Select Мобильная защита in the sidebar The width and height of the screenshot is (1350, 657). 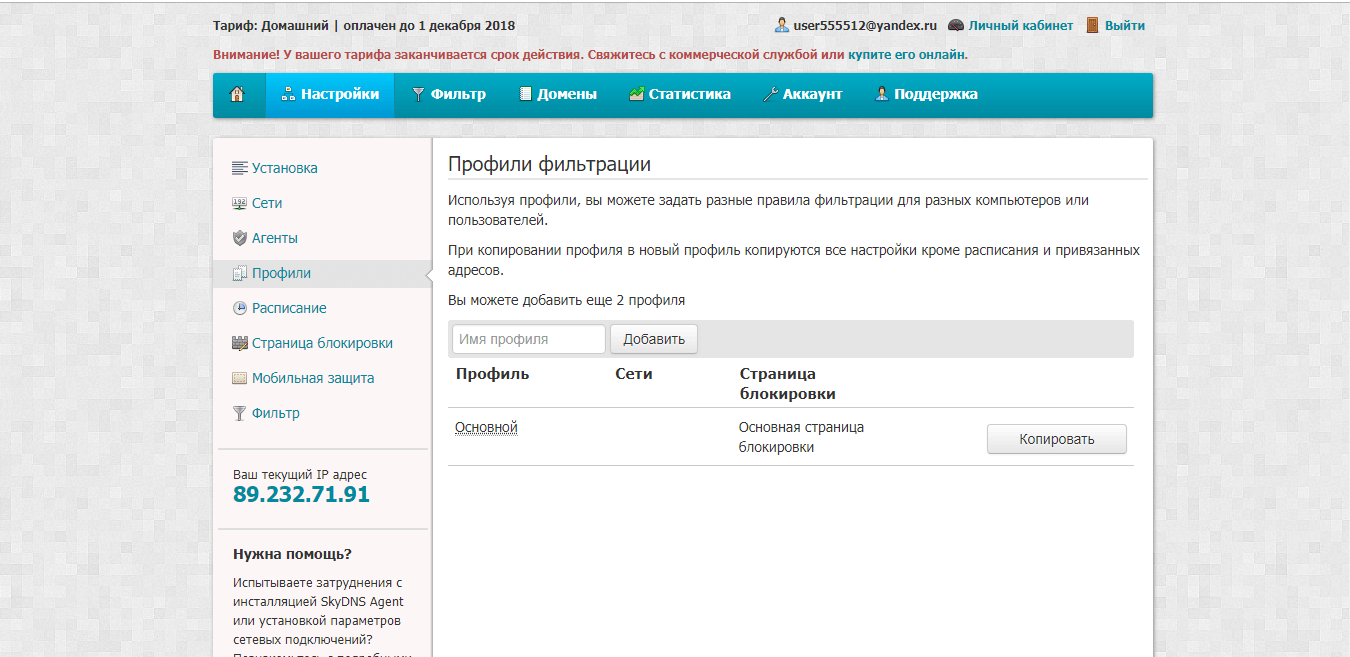click(312, 379)
